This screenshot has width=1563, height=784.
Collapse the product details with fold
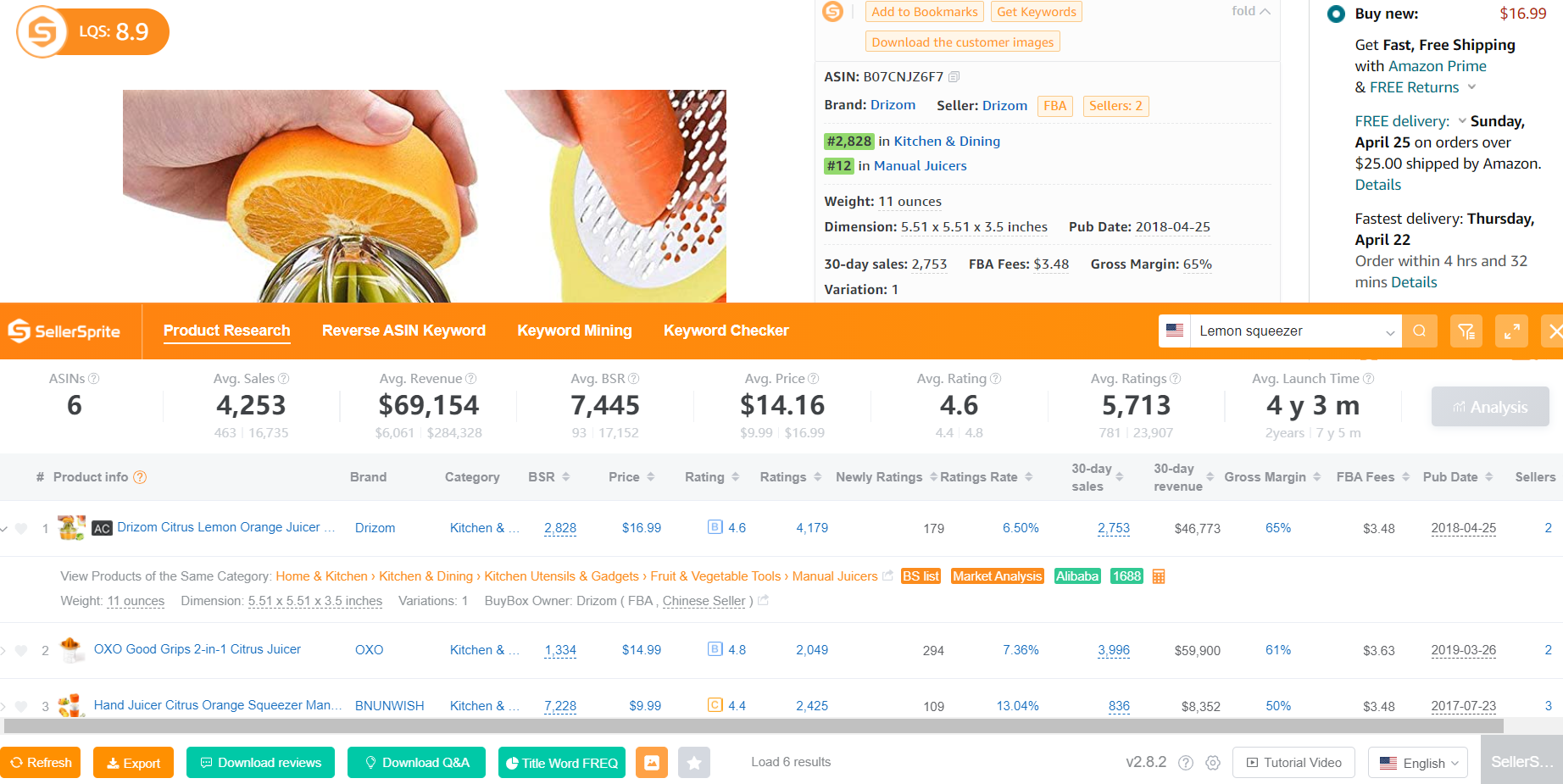point(1250,11)
